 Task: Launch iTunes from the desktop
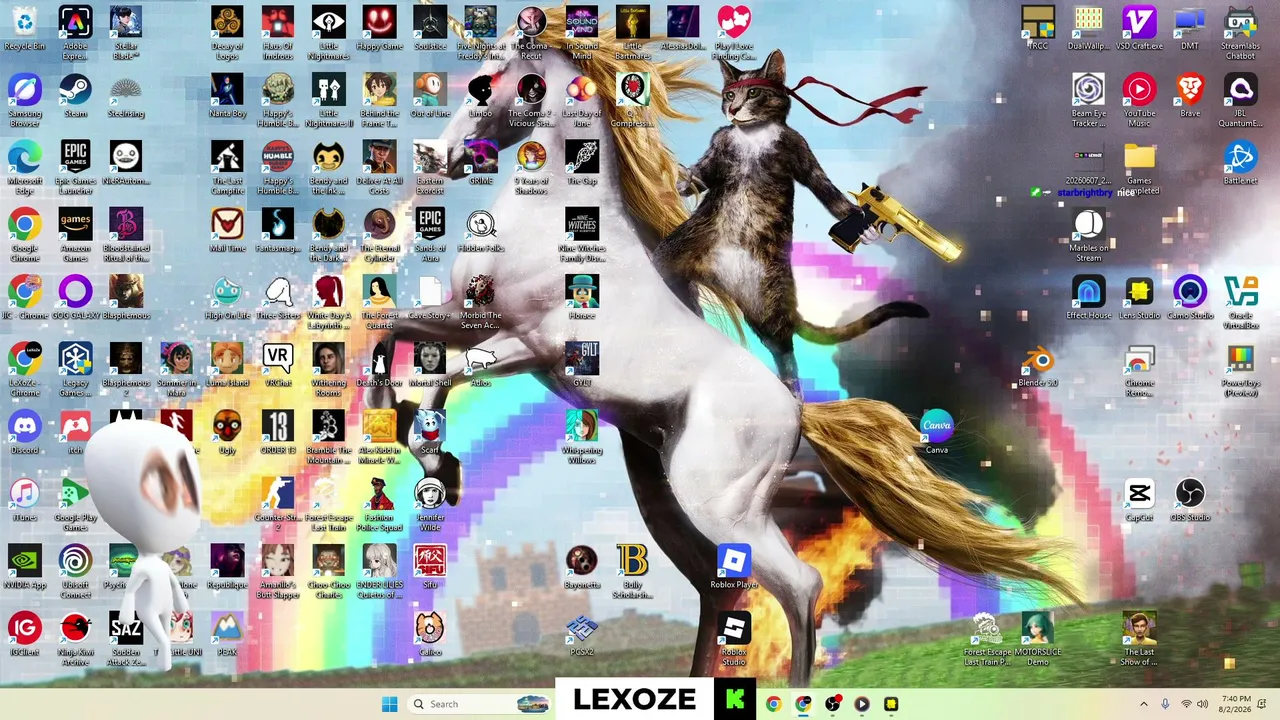[25, 499]
